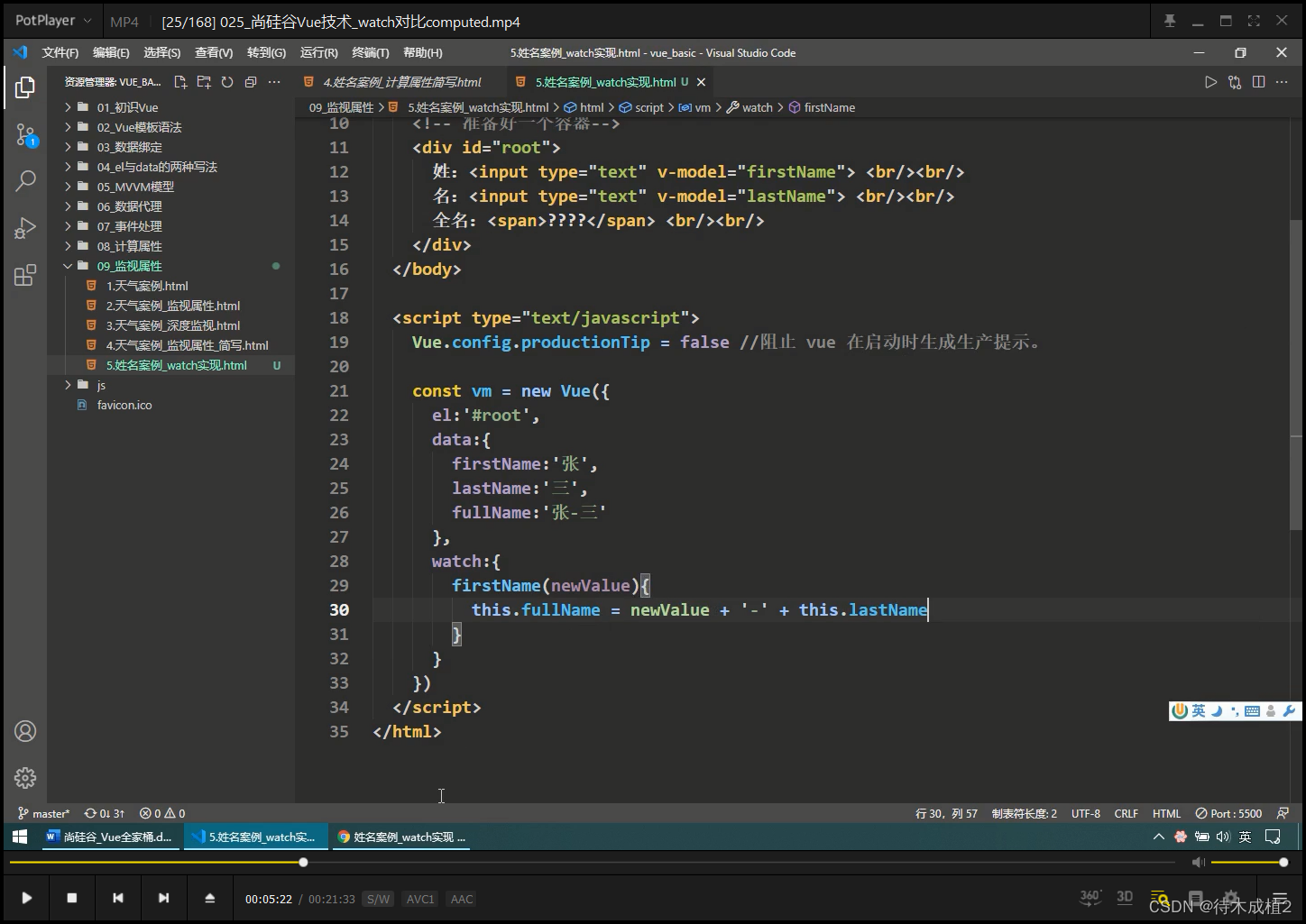The height and width of the screenshot is (924, 1306).
Task: Open the Explorer view in activity bar
Action: tap(25, 87)
